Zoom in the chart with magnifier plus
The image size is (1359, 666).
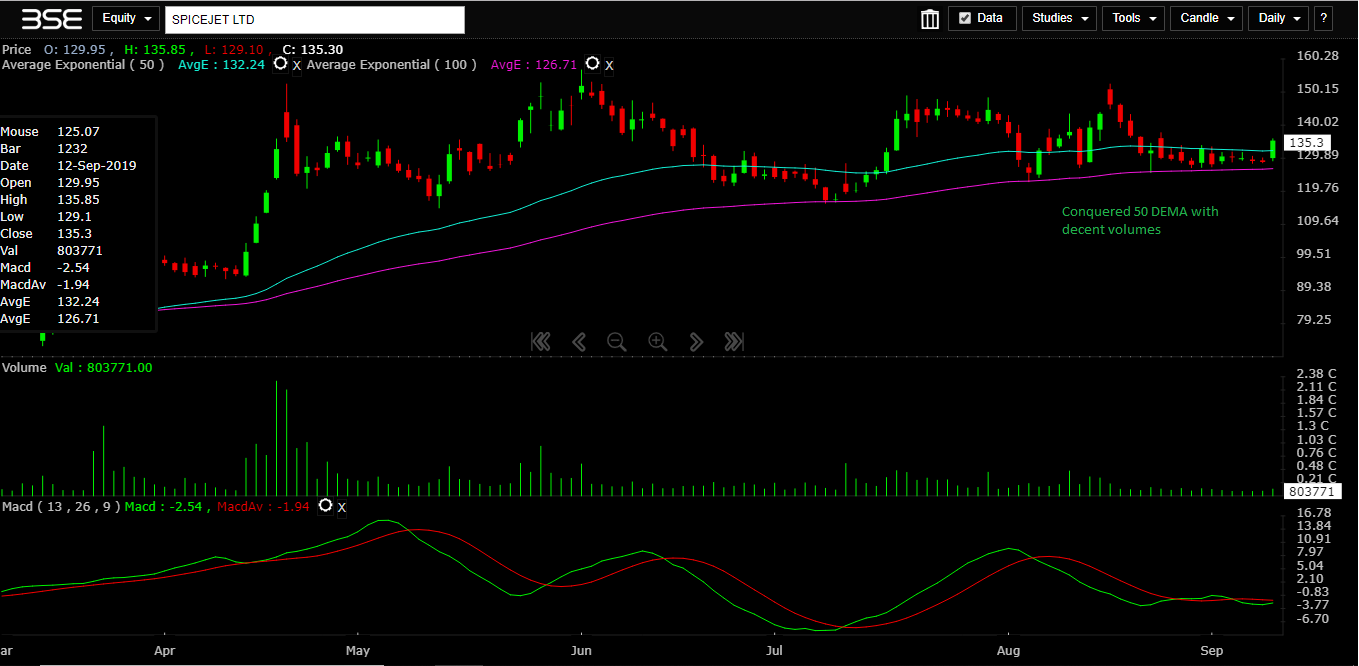tap(657, 342)
